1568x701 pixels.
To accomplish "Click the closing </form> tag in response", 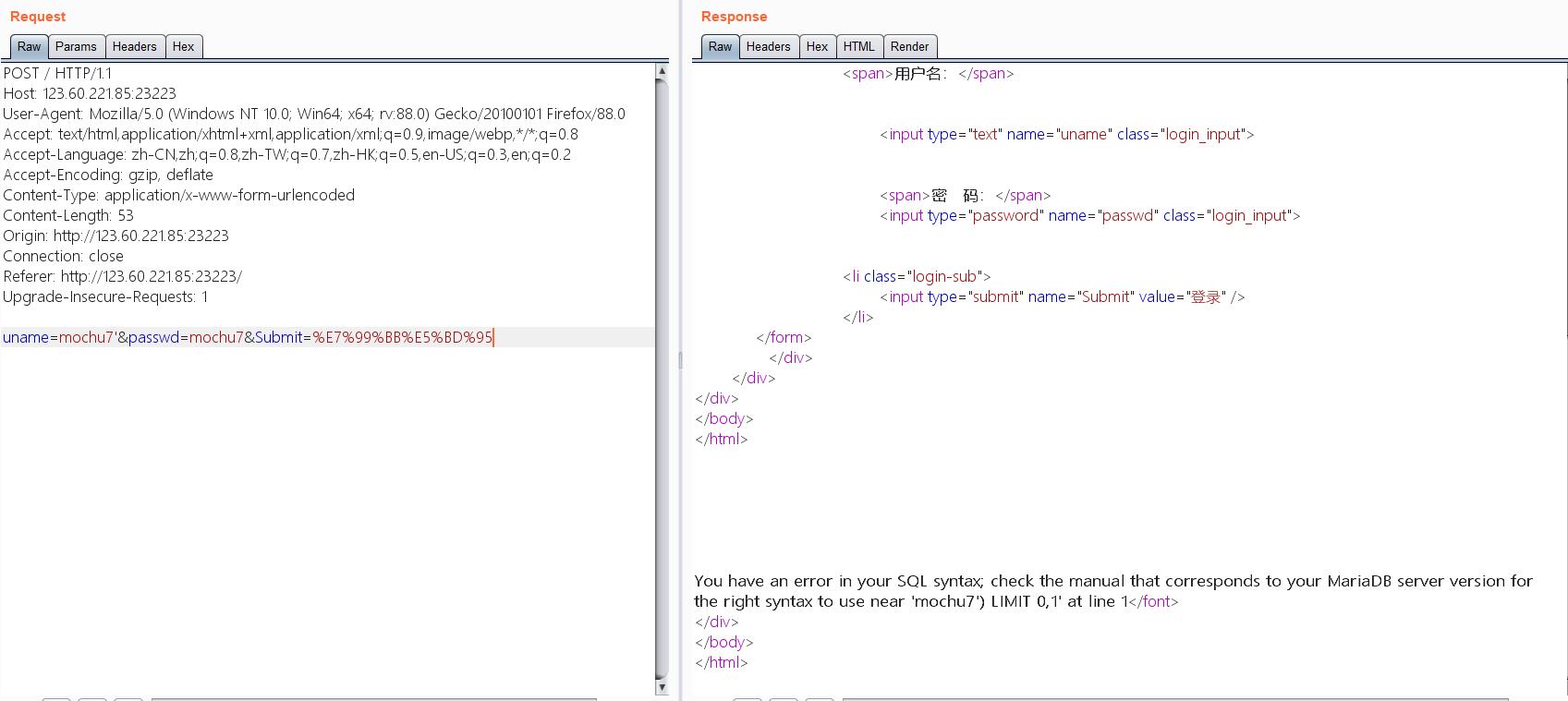I will coord(784,337).
